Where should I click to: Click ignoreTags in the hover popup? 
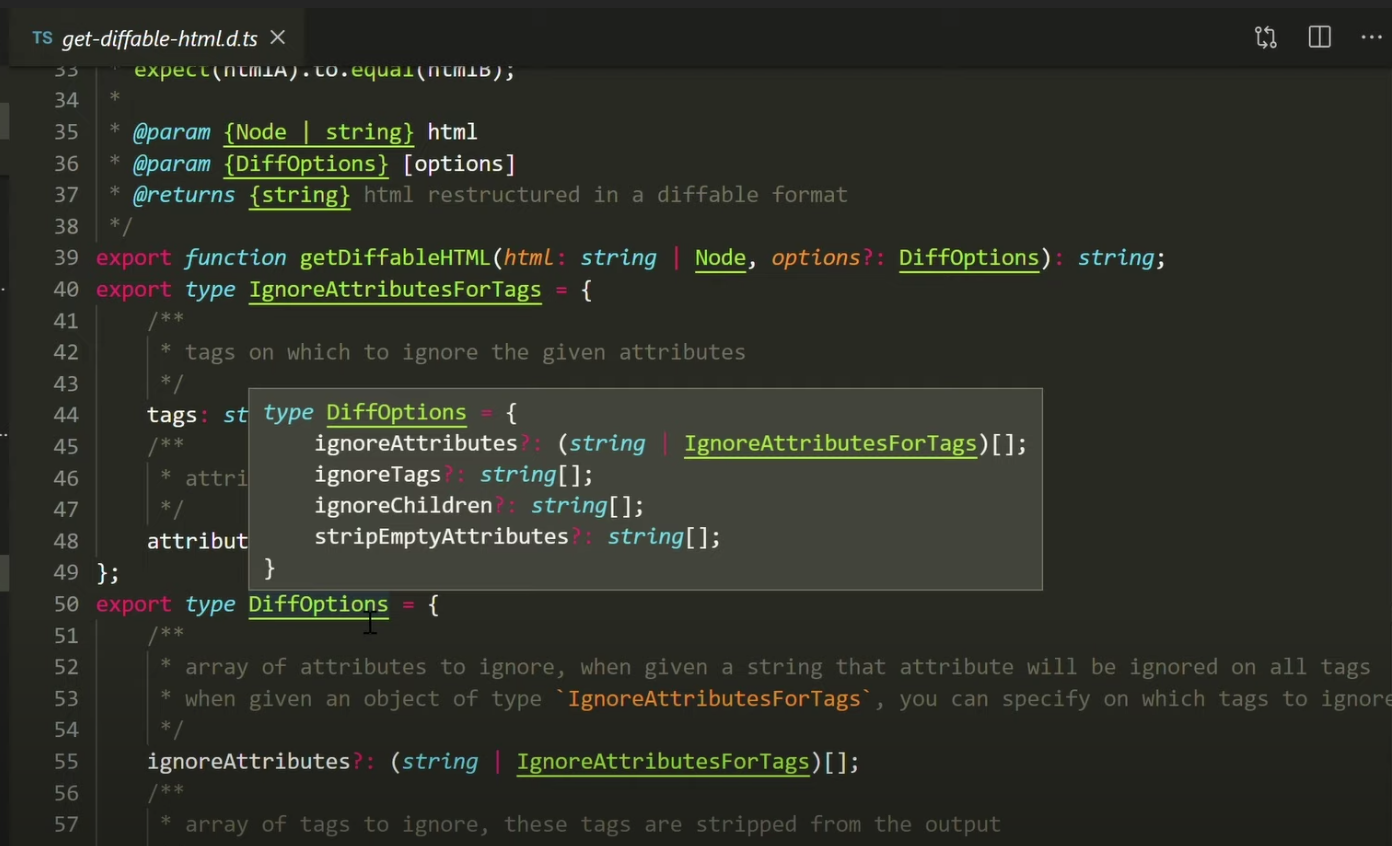click(x=378, y=475)
